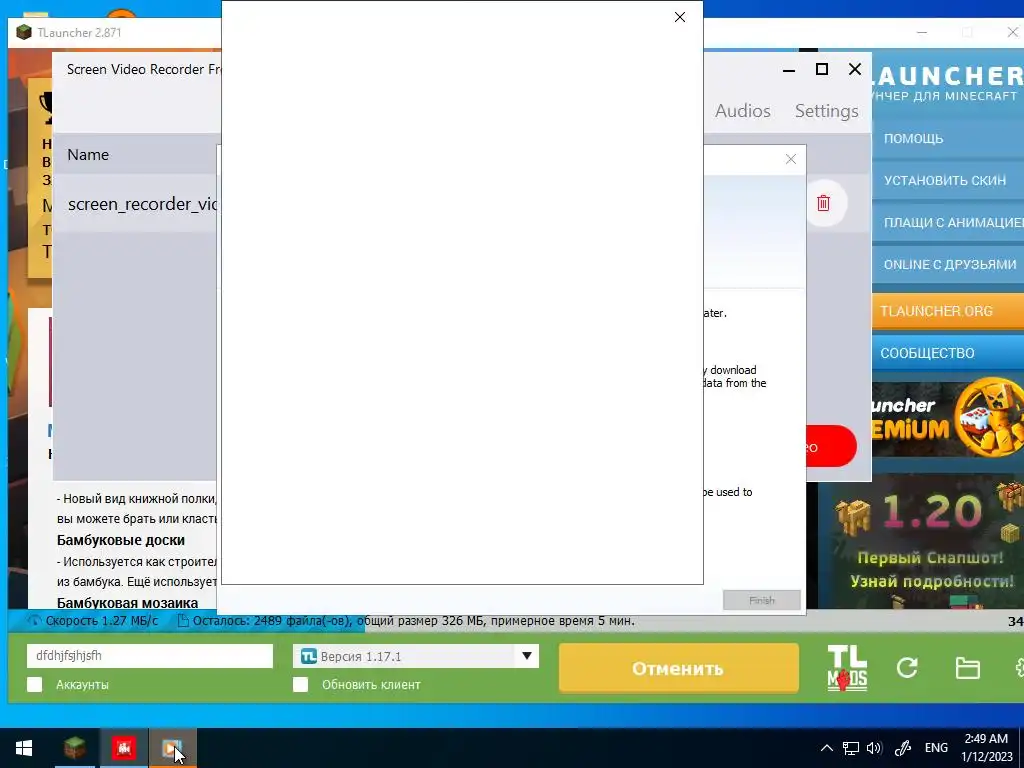Image resolution: width=1024 pixels, height=768 pixels.
Task: Enable Обновить клиент checkbox
Action: tap(300, 684)
